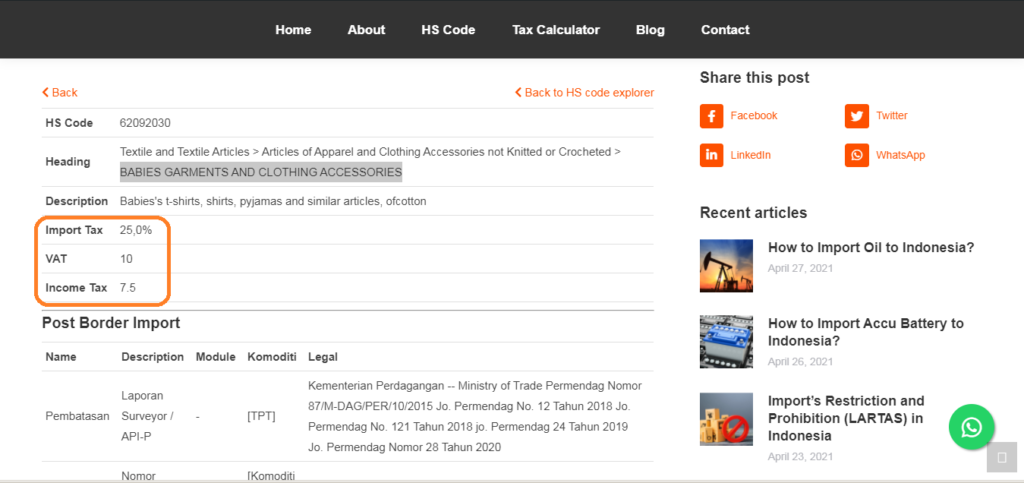Click the Legal column header
The image size is (1024, 483).
[x=323, y=357]
